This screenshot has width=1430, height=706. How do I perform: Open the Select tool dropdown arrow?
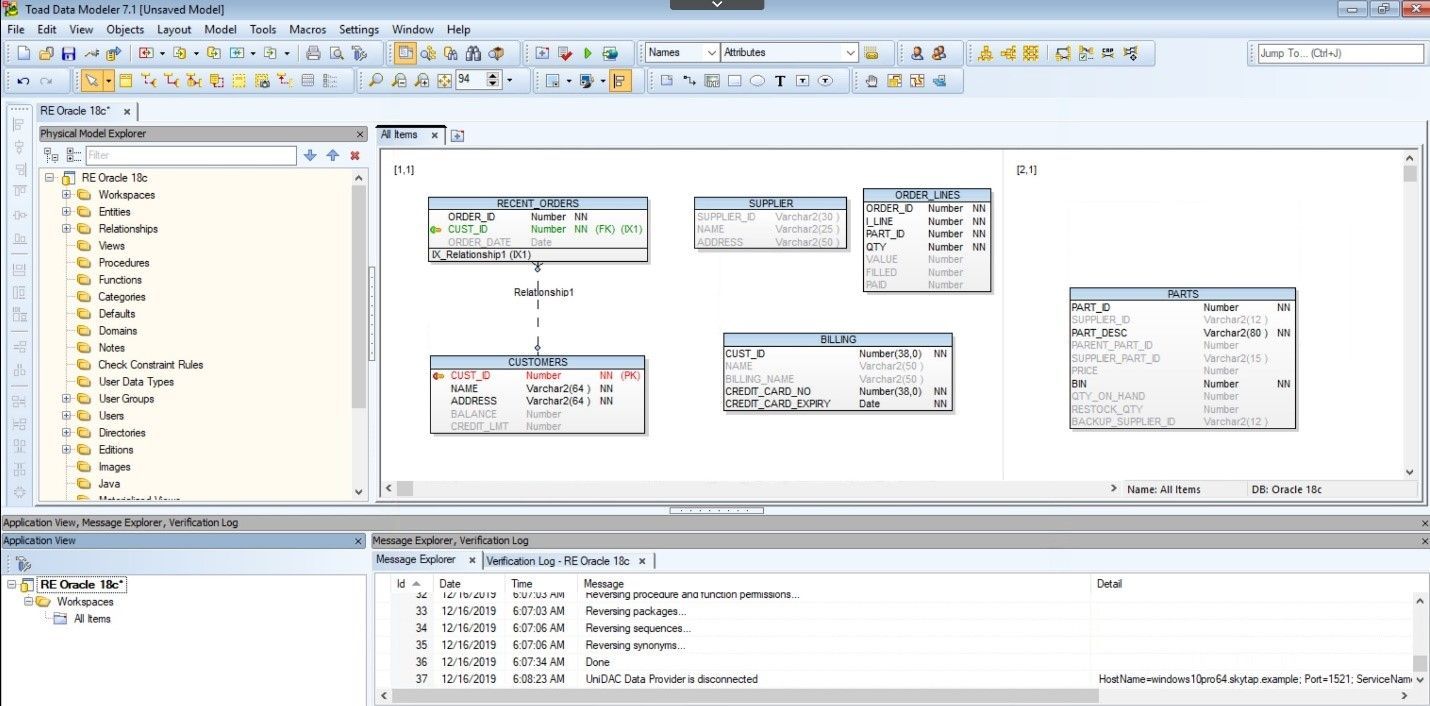[109, 81]
